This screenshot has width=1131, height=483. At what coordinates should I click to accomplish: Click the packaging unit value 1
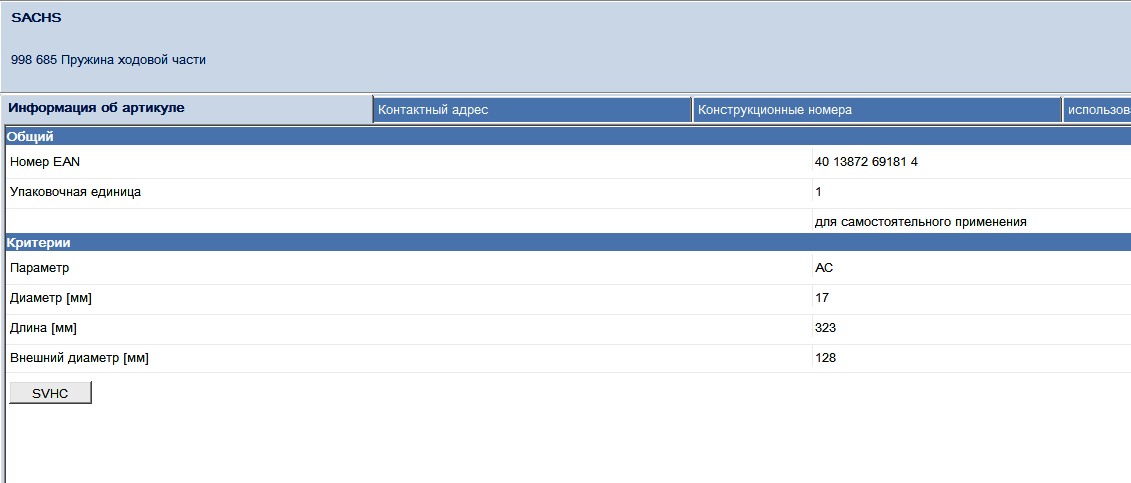pos(818,192)
